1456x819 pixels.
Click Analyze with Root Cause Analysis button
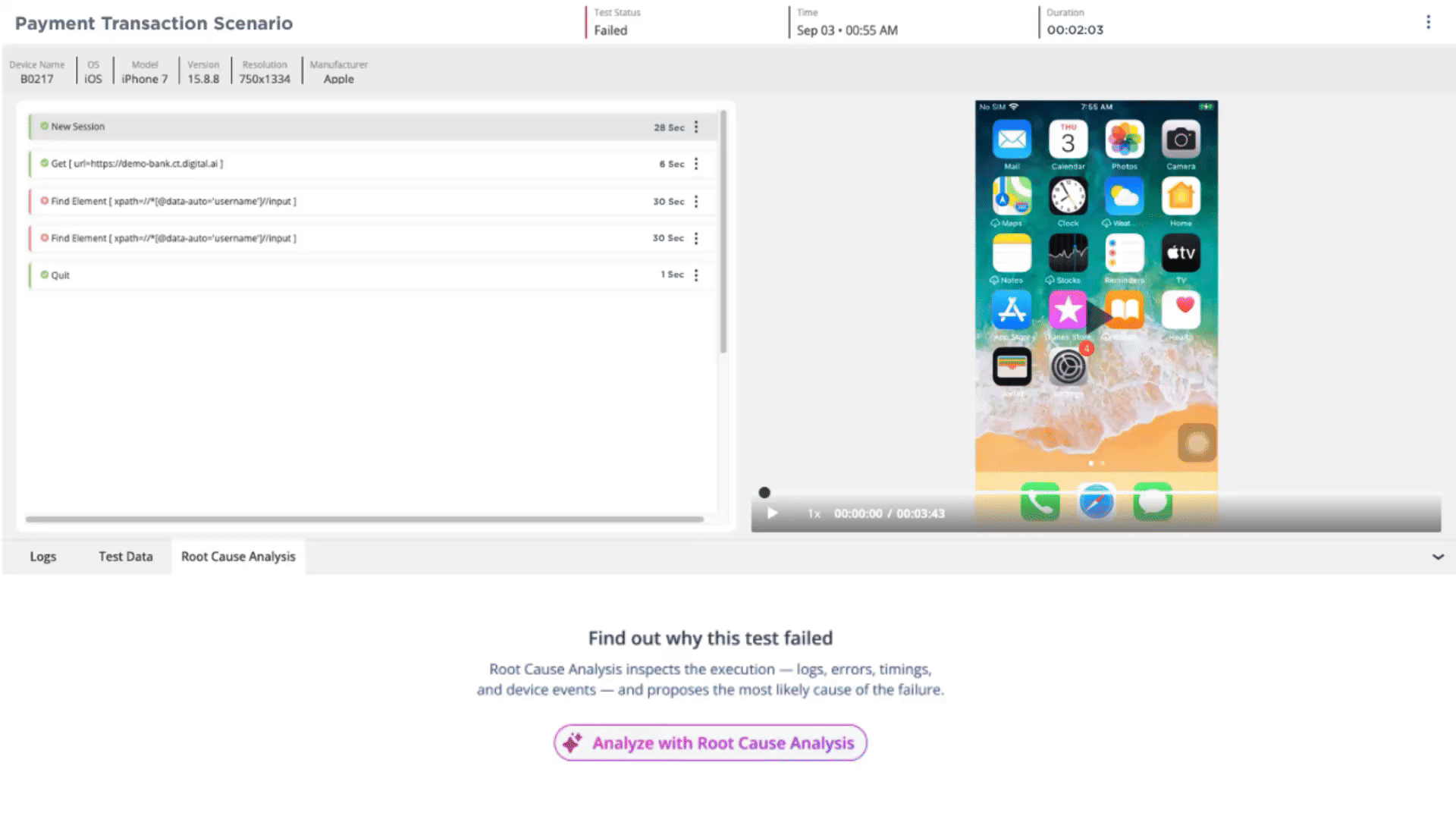[711, 743]
